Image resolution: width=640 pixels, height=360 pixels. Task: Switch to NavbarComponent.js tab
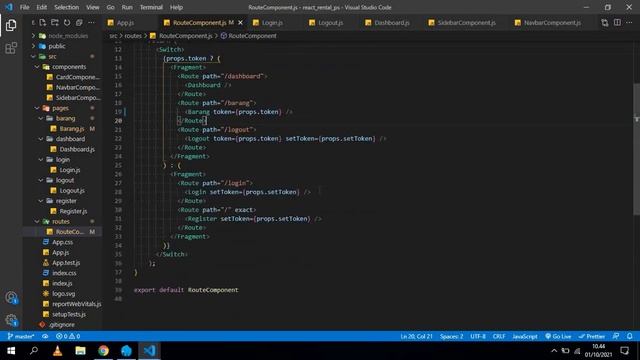[552, 23]
